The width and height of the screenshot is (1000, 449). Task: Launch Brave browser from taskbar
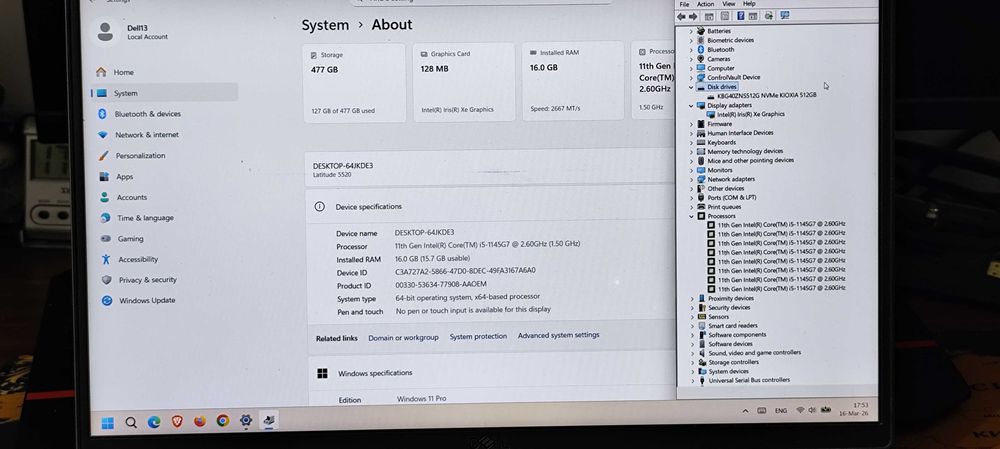point(177,421)
